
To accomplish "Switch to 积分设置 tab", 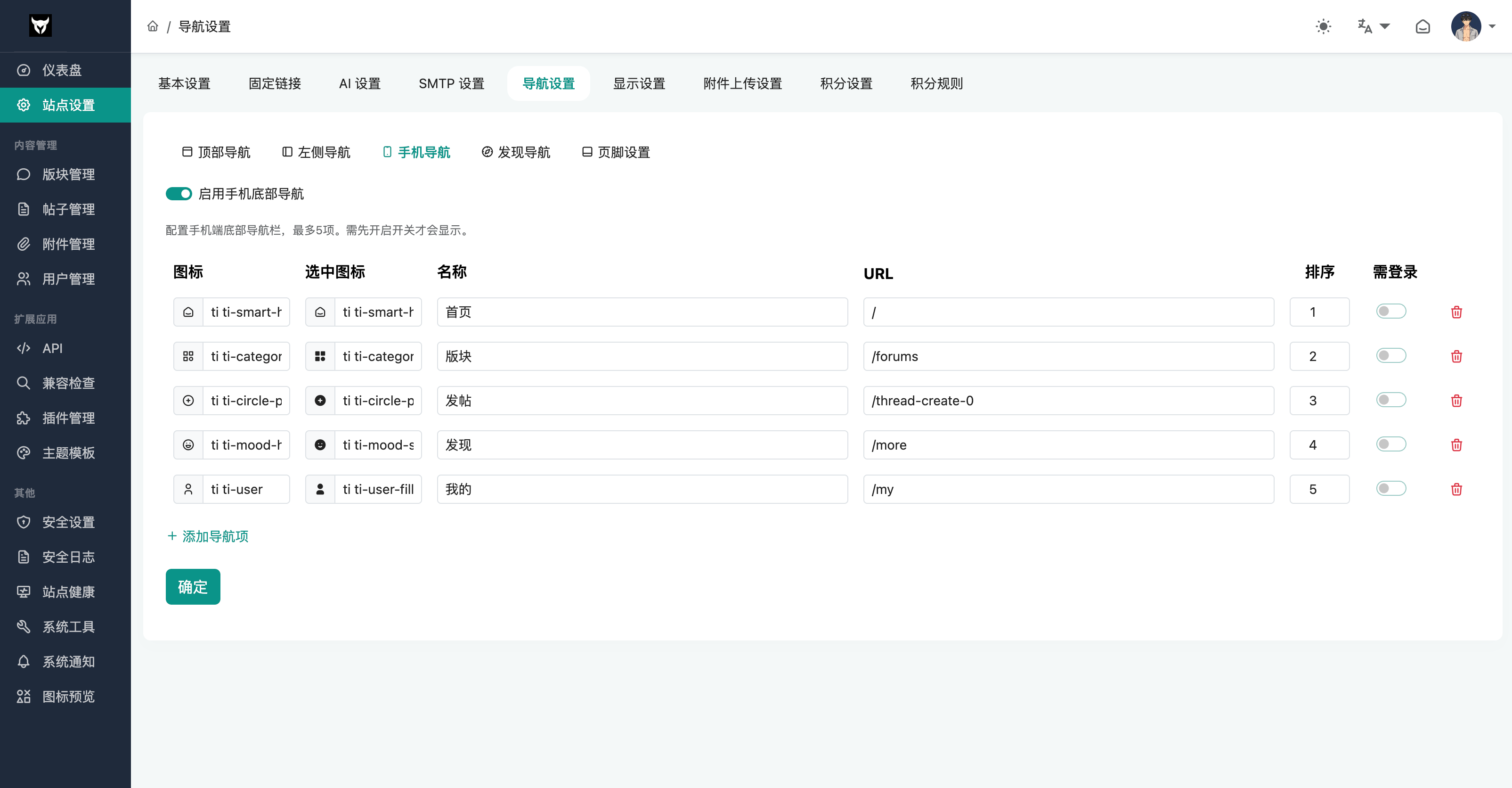I will pyautogui.click(x=846, y=83).
